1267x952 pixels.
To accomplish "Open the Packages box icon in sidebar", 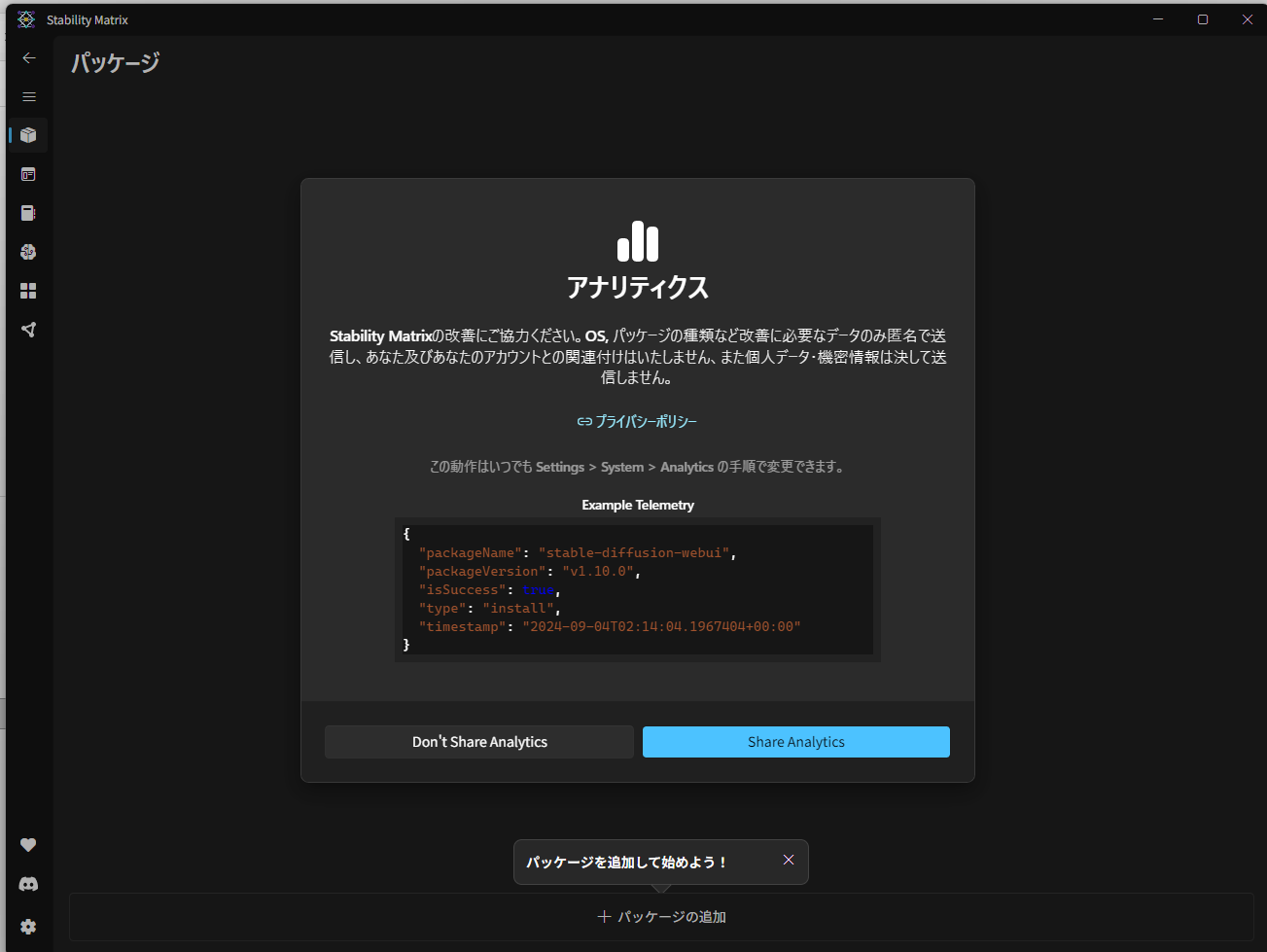I will 28,135.
